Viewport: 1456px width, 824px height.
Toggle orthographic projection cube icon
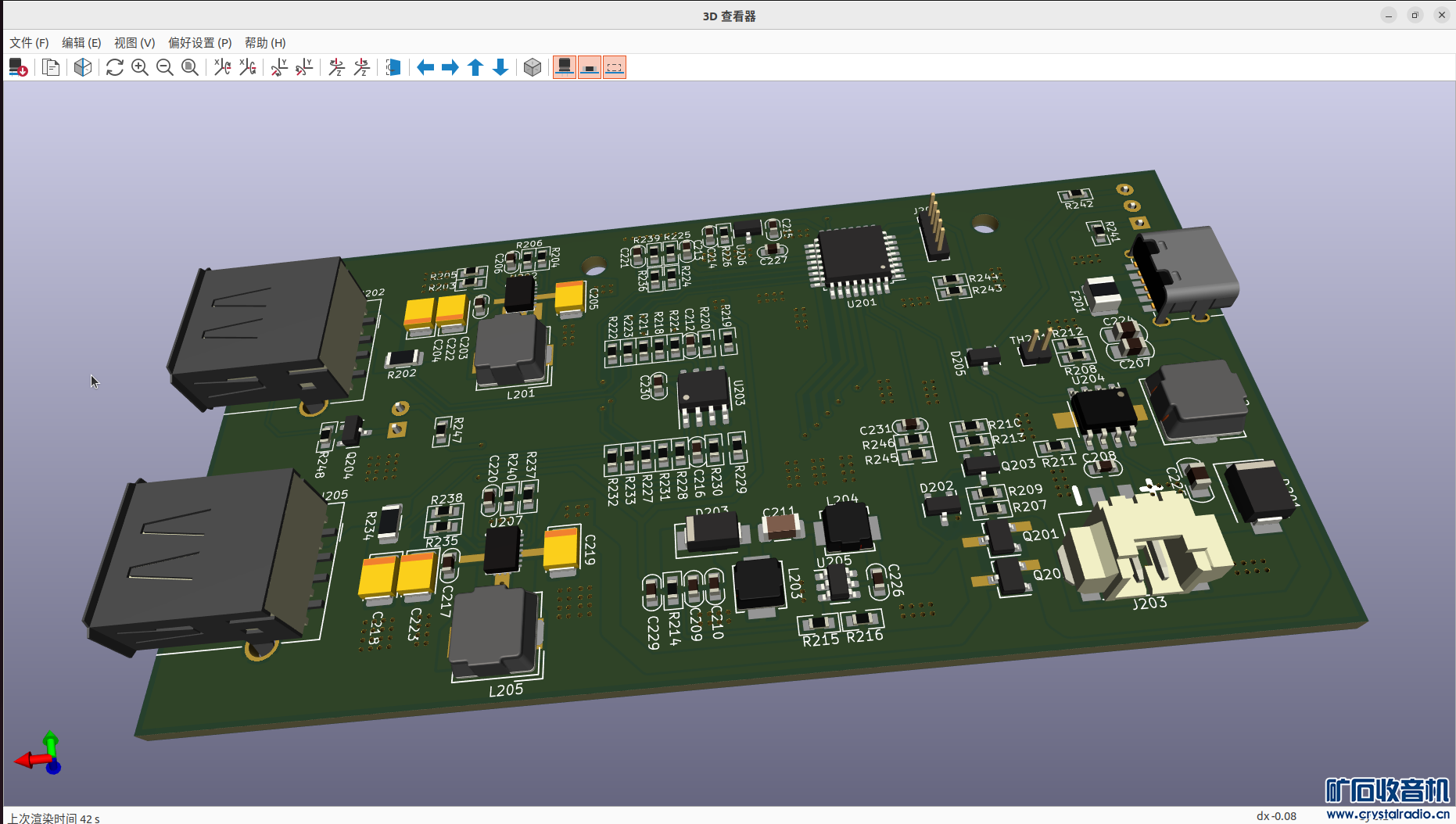point(533,67)
